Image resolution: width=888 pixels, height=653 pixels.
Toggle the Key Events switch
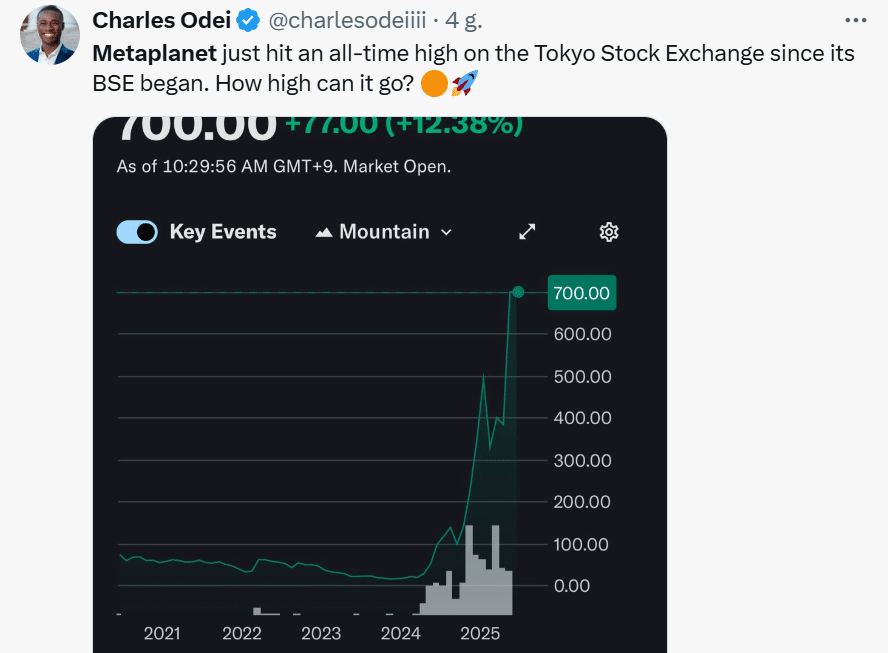[x=137, y=232]
